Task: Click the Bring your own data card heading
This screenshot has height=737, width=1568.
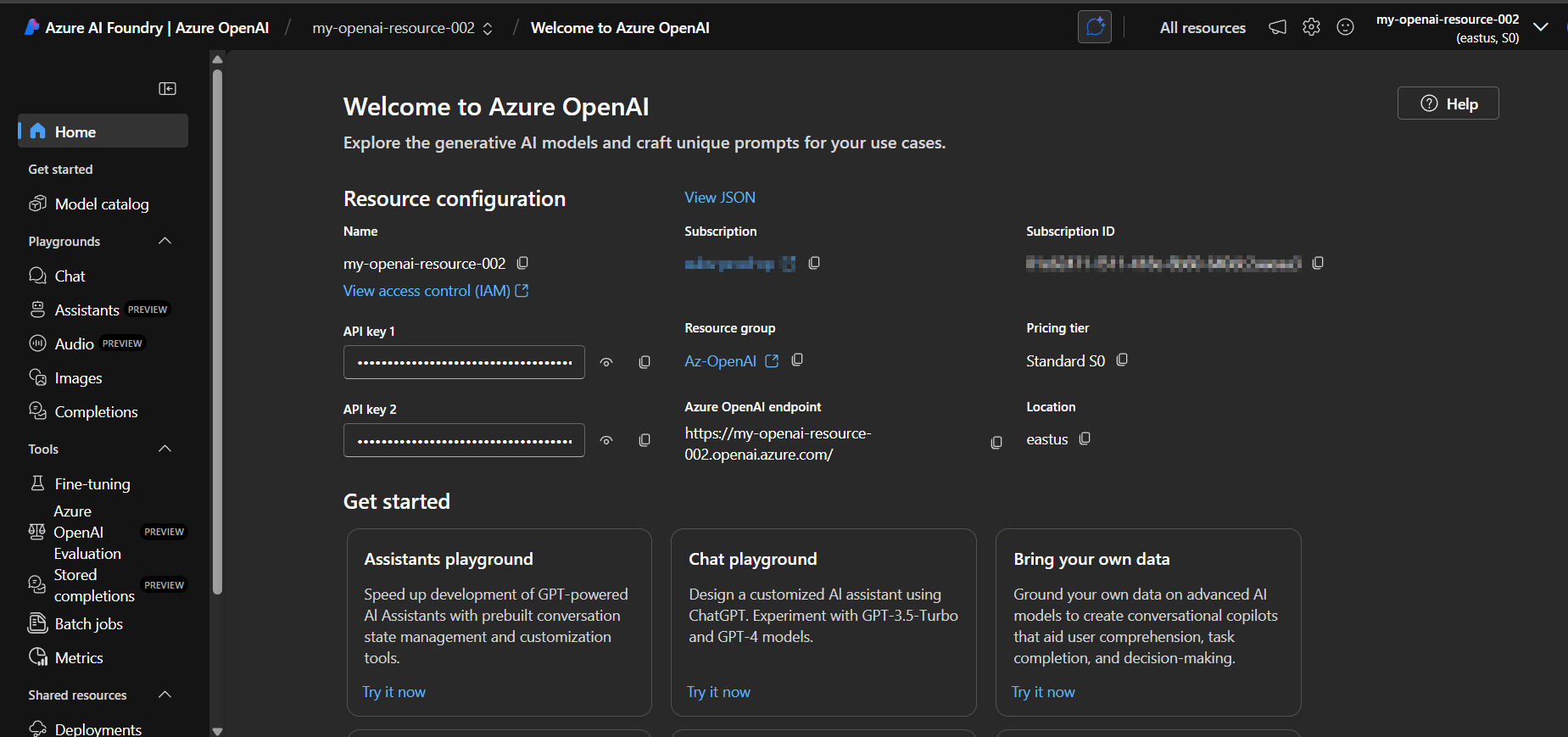Action: pyautogui.click(x=1091, y=559)
